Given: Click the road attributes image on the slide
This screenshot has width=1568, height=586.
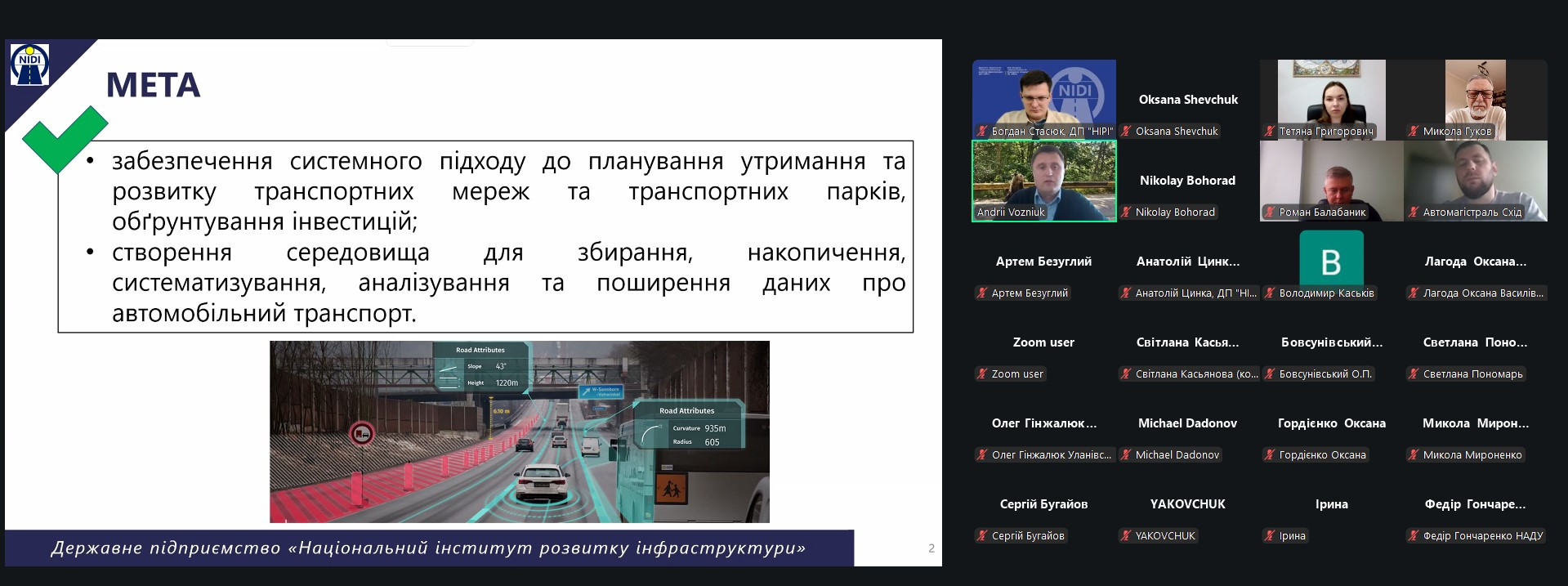Looking at the screenshot, I should coord(519,432).
